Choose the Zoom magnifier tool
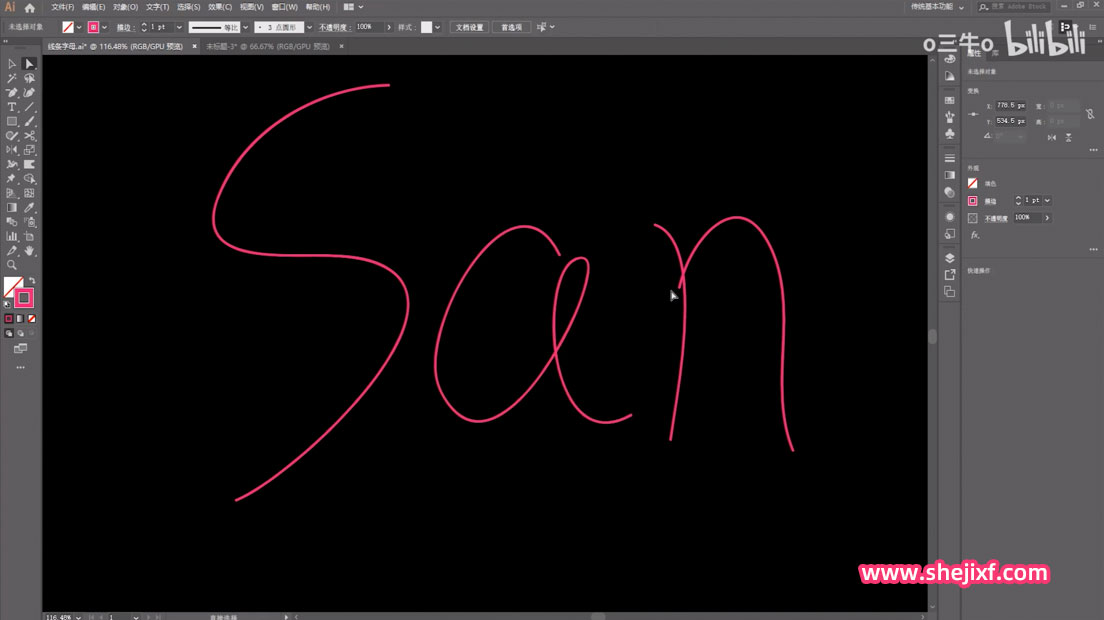The width and height of the screenshot is (1104, 620). [12, 265]
